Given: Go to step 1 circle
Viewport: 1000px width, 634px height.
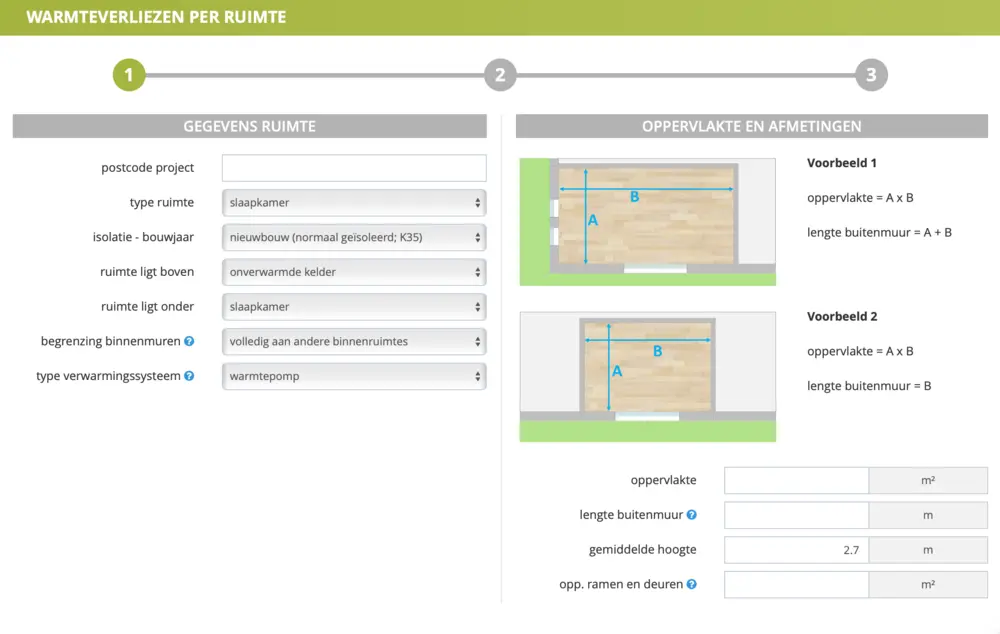Looking at the screenshot, I should 129,75.
